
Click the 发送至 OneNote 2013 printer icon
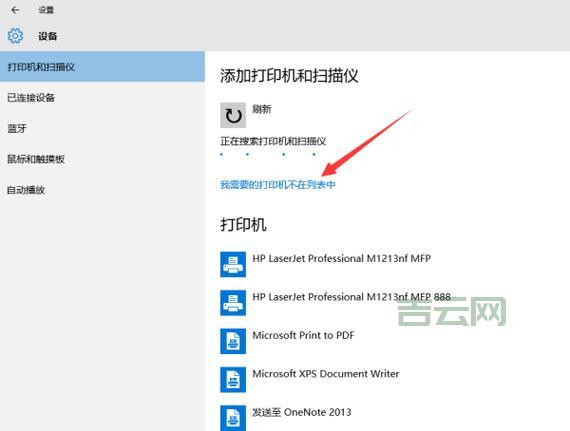(233, 418)
